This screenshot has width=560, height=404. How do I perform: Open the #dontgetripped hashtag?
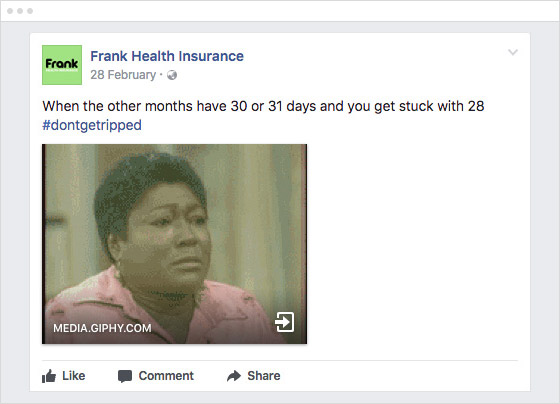(x=92, y=125)
